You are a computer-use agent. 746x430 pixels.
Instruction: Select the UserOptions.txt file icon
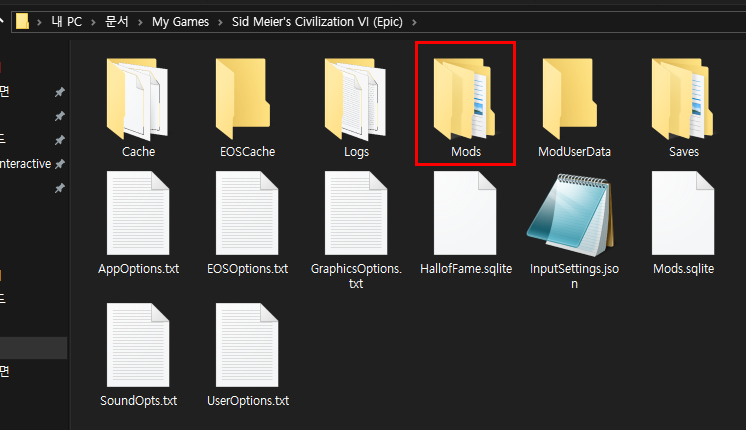[x=247, y=345]
